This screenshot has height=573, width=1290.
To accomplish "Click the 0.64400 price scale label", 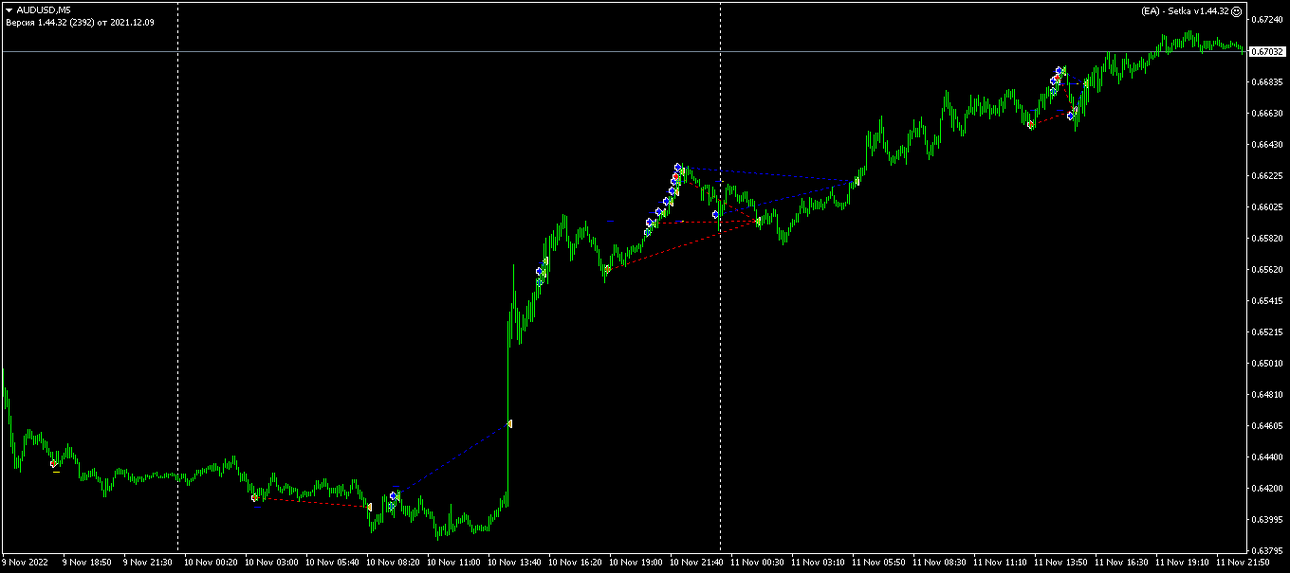I will pos(1267,457).
